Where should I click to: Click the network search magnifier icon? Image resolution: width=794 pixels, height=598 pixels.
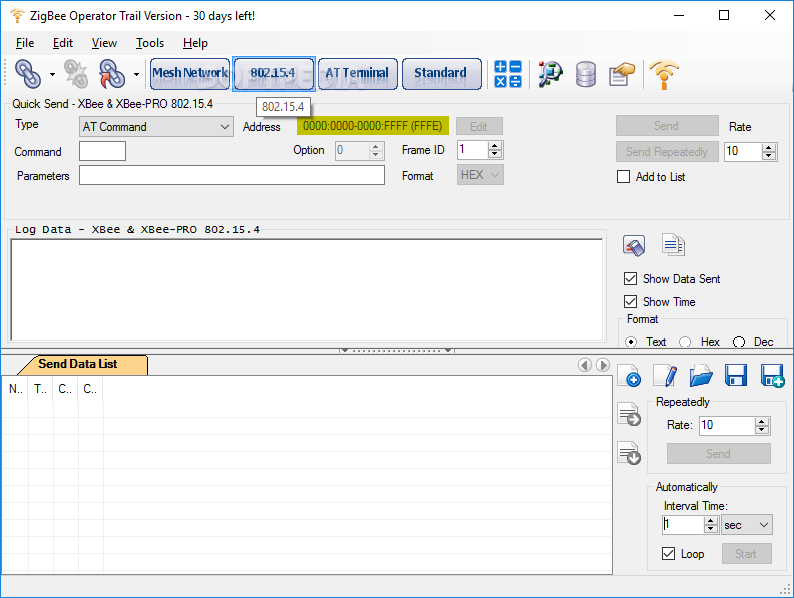550,74
